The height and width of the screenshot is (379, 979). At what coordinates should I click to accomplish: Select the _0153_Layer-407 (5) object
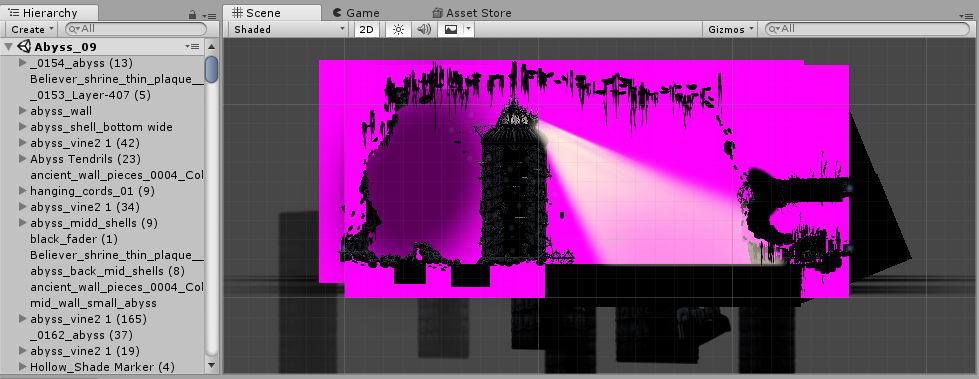pos(91,95)
